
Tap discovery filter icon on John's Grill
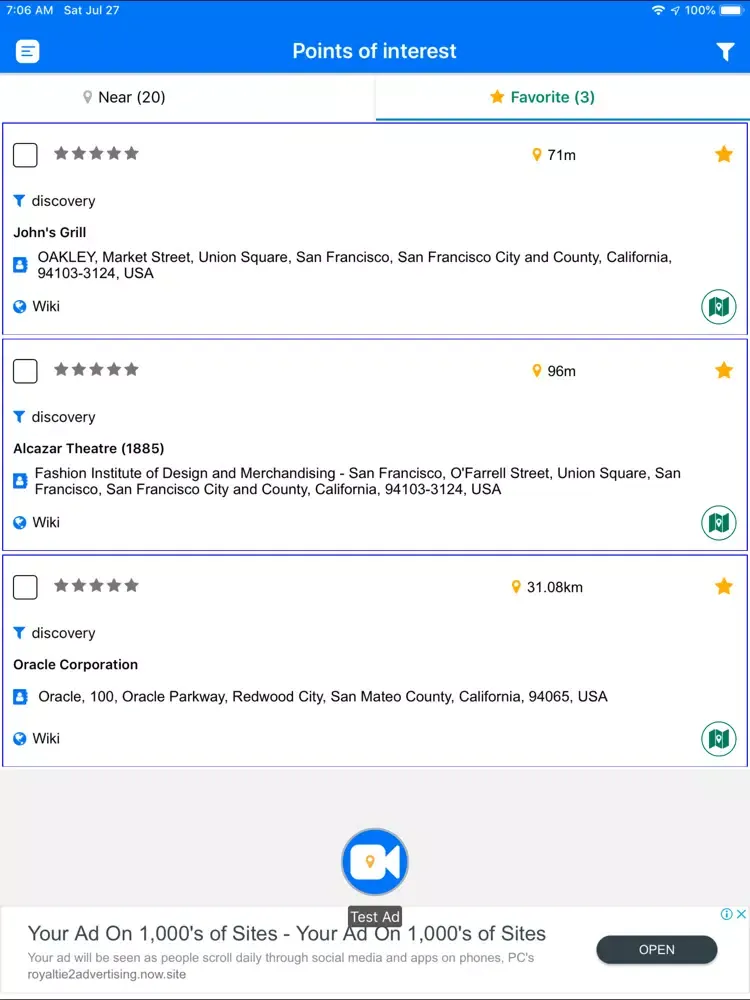[19, 202]
